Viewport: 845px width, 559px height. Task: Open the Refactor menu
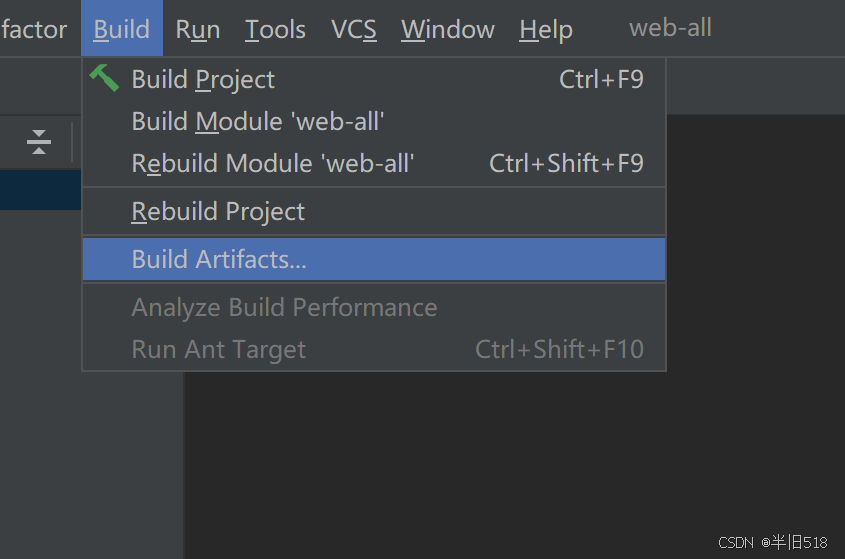pos(34,29)
